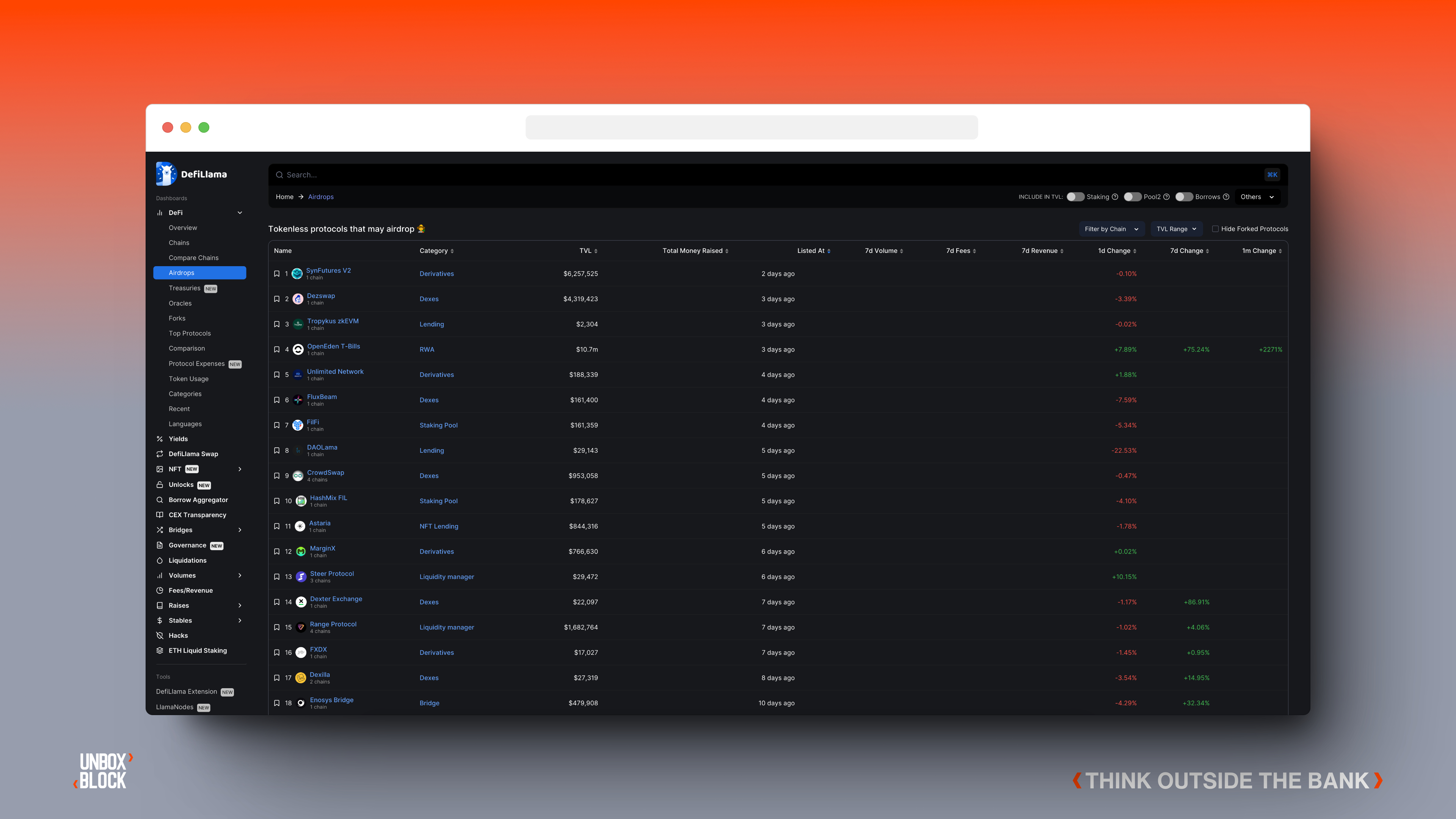
Task: Open CEX Transparency in the sidebar
Action: 197,515
